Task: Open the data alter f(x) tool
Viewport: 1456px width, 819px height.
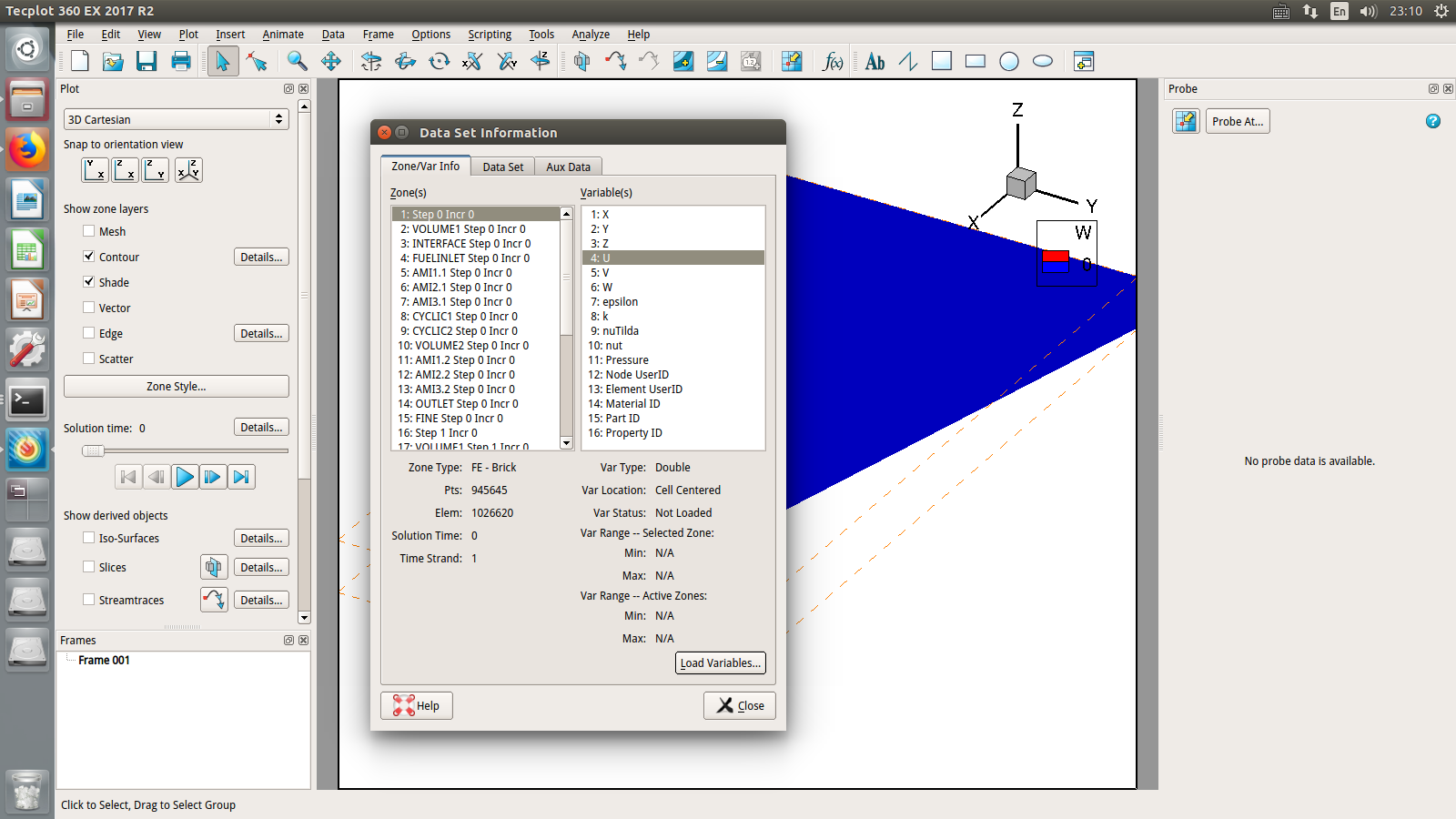Action: point(832,61)
